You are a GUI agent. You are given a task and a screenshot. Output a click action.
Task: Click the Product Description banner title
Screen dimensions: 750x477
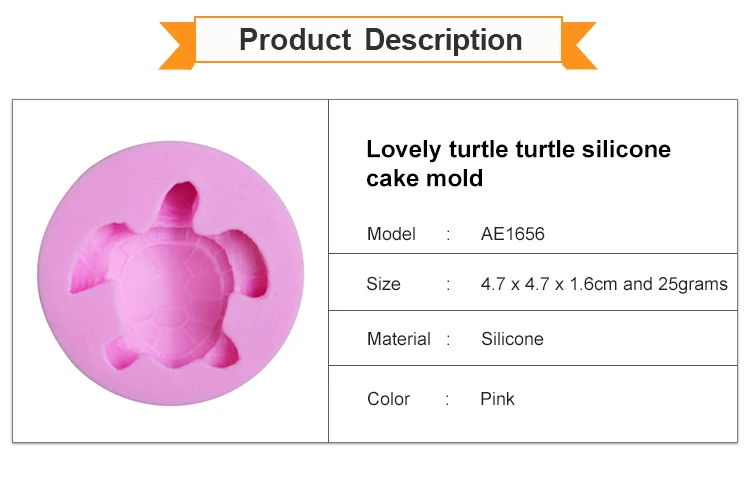(380, 40)
